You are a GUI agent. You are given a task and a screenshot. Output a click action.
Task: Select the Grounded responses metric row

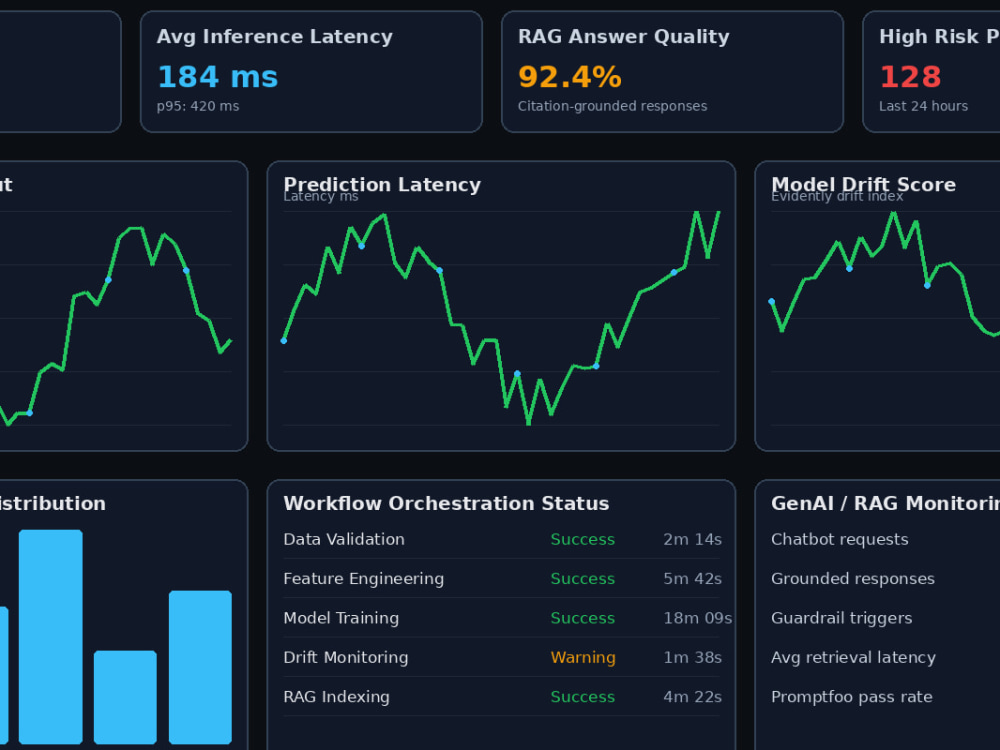coord(885,578)
